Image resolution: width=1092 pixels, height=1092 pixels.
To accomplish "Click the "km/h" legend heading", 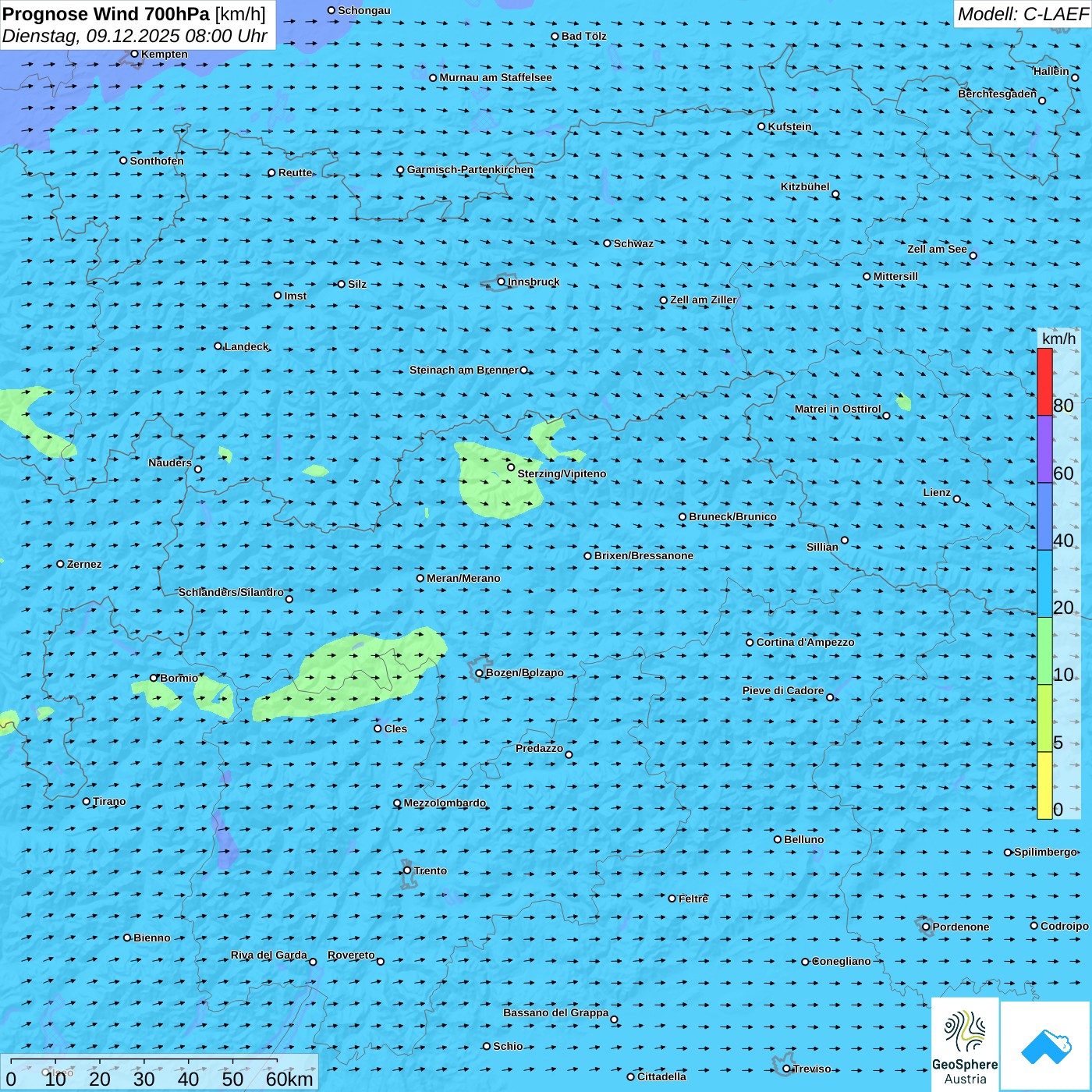I will pos(1058,339).
